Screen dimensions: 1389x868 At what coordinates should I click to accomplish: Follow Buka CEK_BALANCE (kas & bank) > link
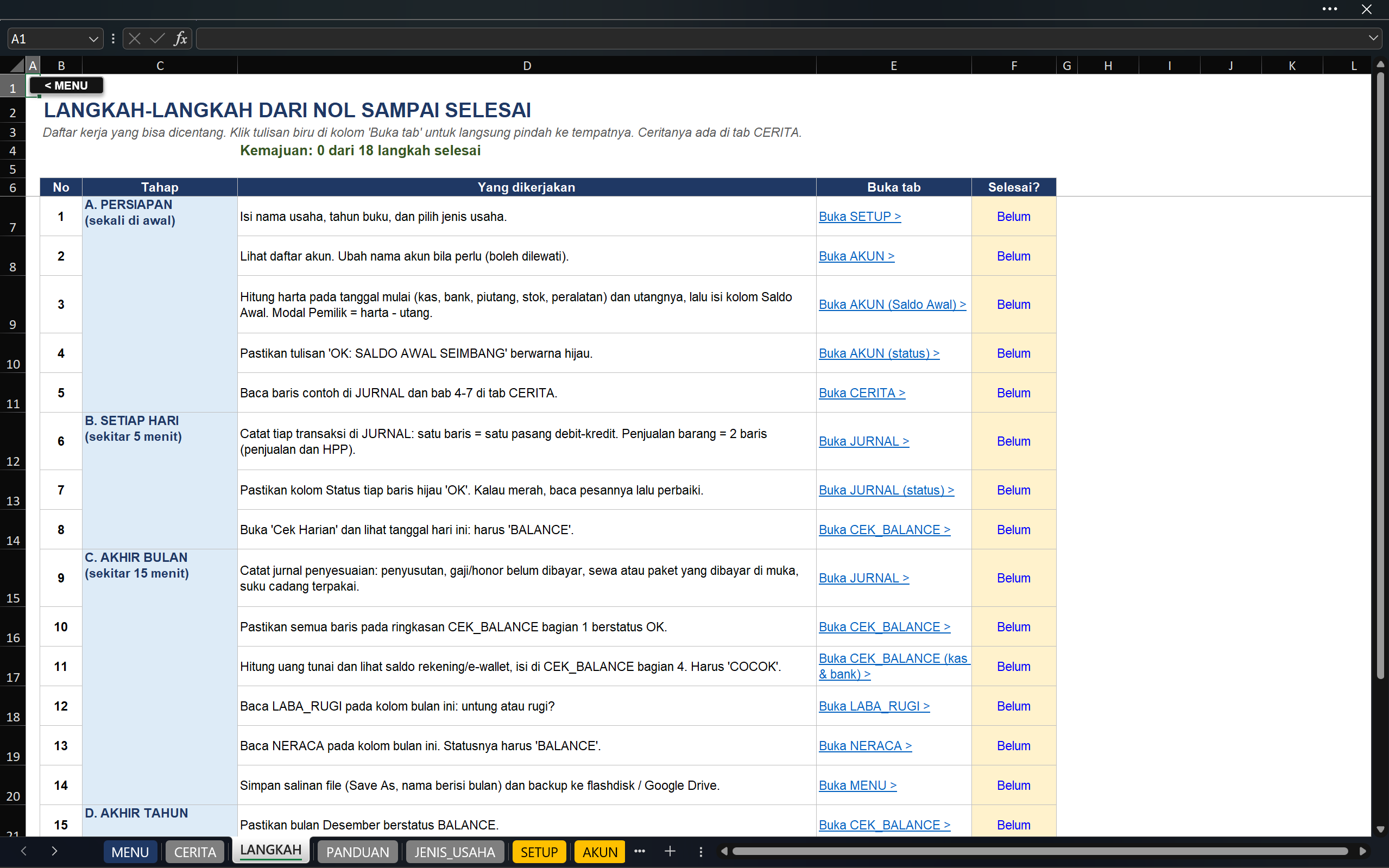coord(893,666)
